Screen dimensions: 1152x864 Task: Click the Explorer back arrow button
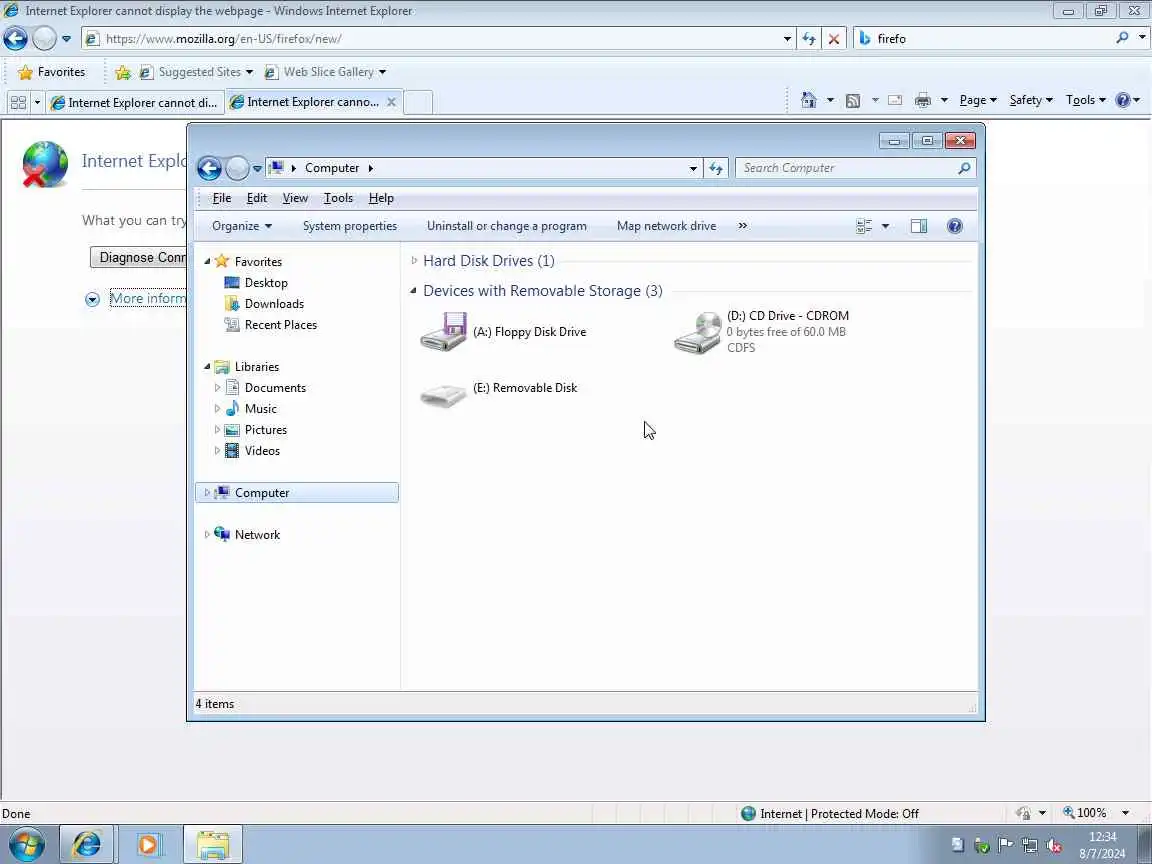(209, 168)
